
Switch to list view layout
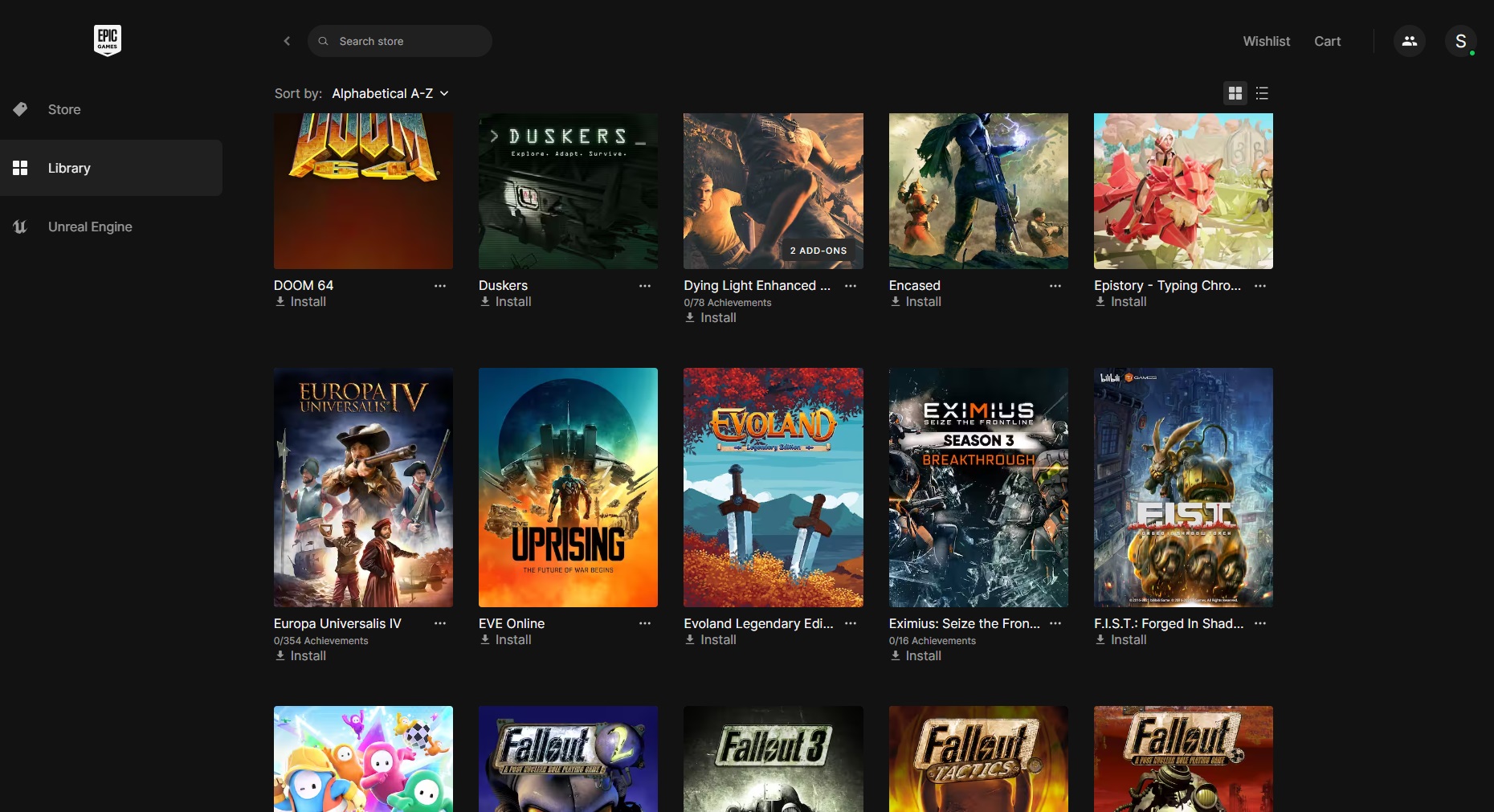coord(1262,93)
